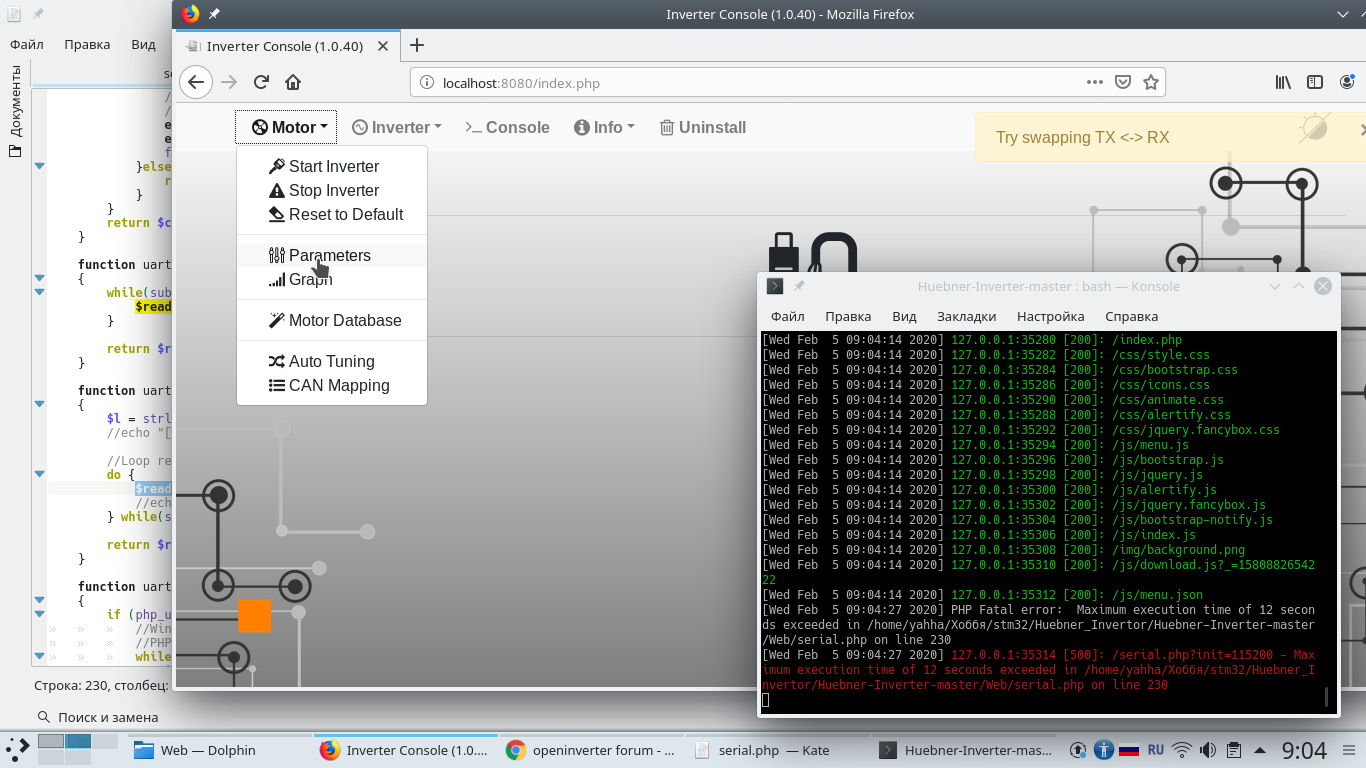The width and height of the screenshot is (1366, 768).
Task: Open Закладки menu in Konsole
Action: (x=966, y=316)
